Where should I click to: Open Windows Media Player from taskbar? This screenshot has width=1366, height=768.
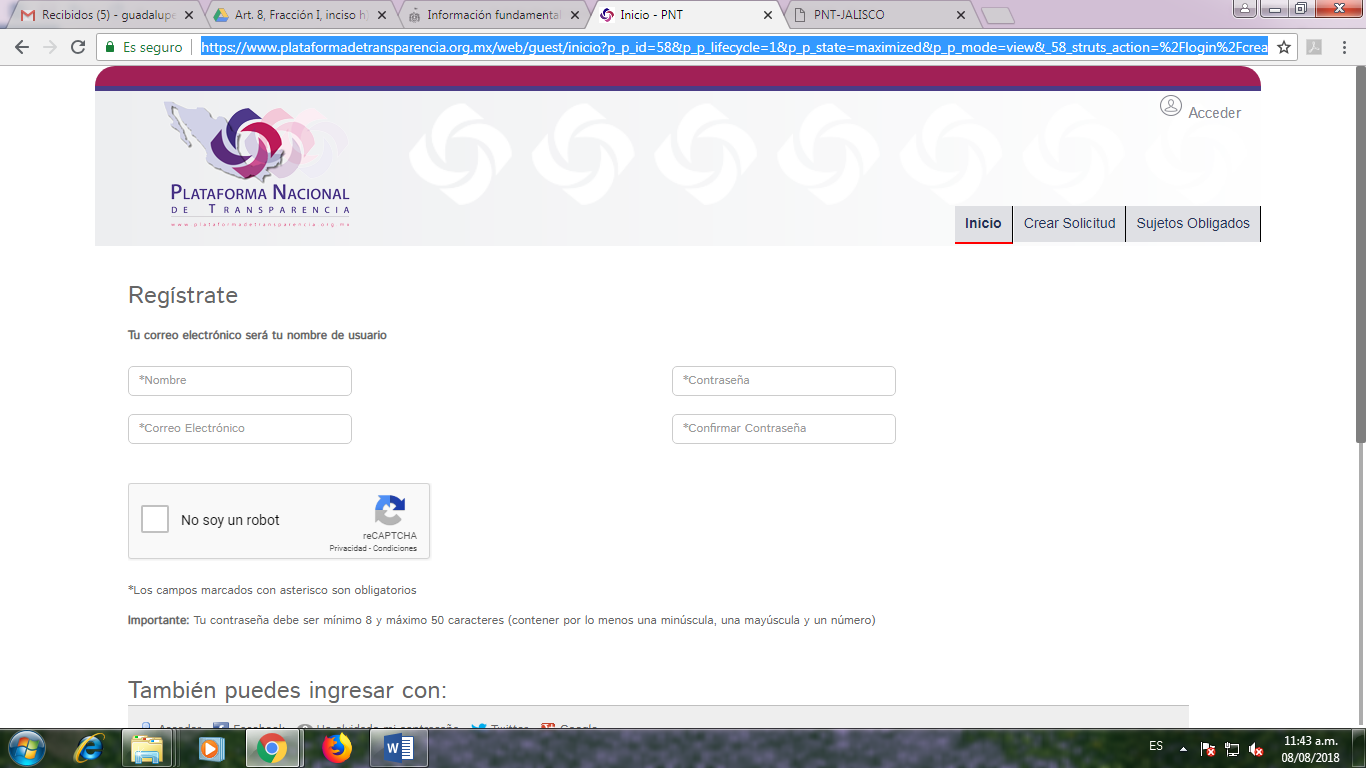pyautogui.click(x=210, y=748)
